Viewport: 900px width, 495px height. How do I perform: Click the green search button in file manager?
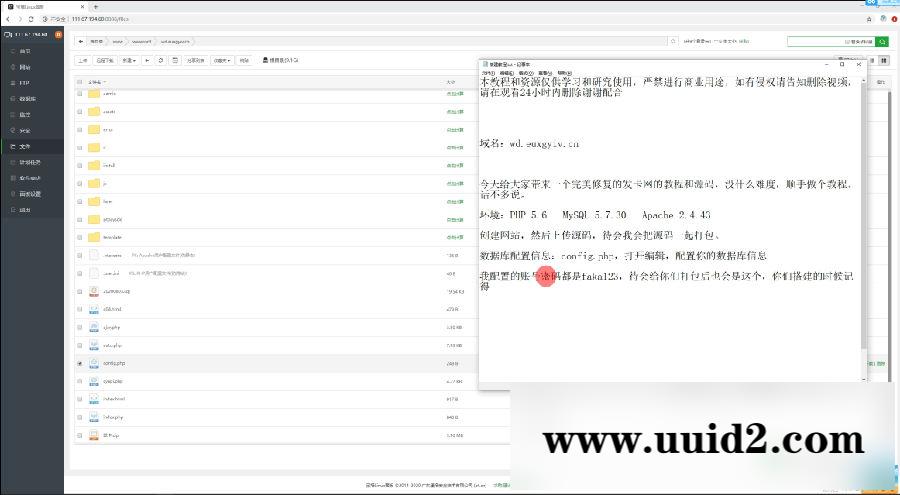[x=882, y=42]
